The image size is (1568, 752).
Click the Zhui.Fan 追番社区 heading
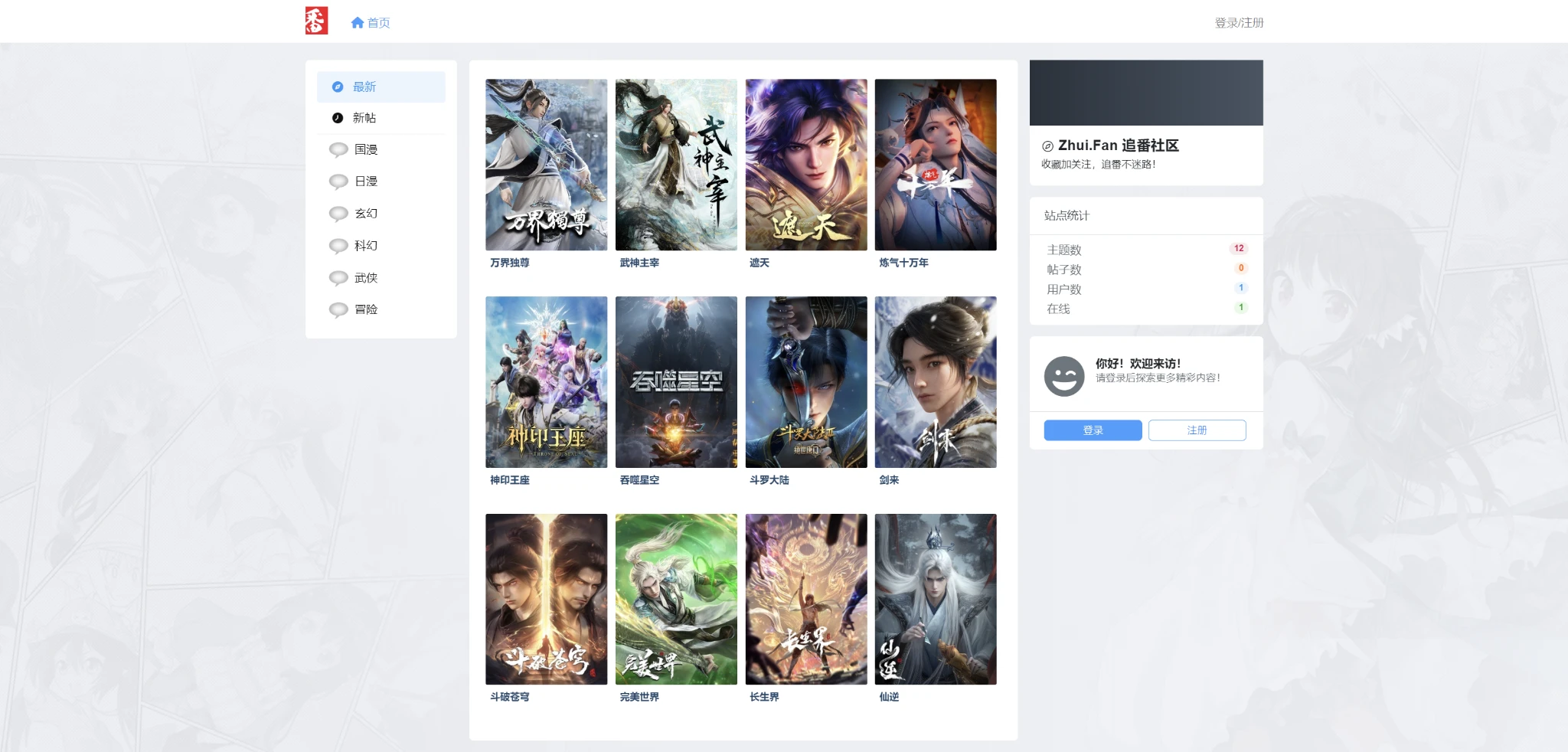pyautogui.click(x=1118, y=145)
